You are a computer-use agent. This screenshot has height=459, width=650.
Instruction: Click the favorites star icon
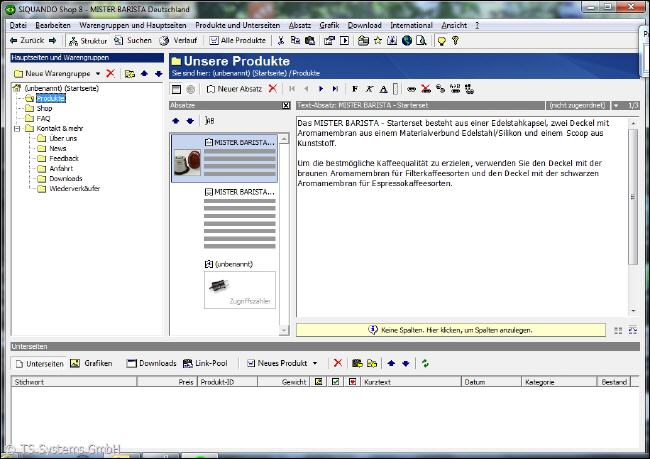[378, 41]
